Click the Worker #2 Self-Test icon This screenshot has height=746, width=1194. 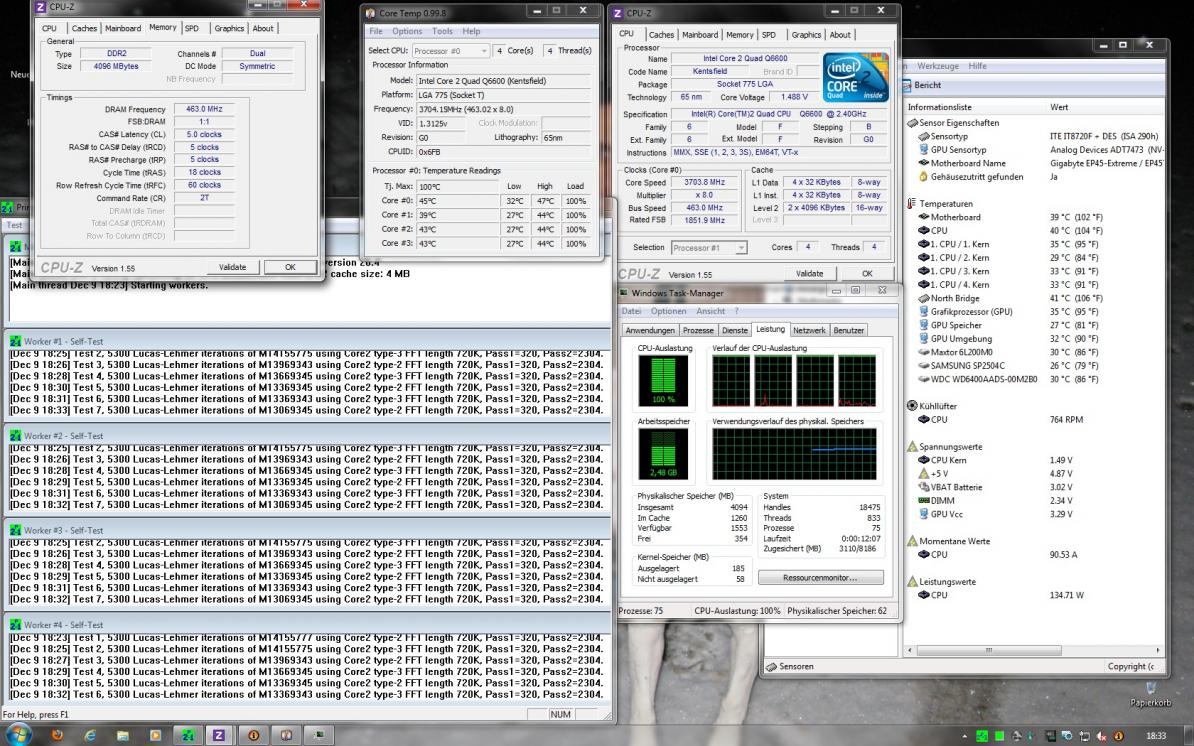(15, 435)
